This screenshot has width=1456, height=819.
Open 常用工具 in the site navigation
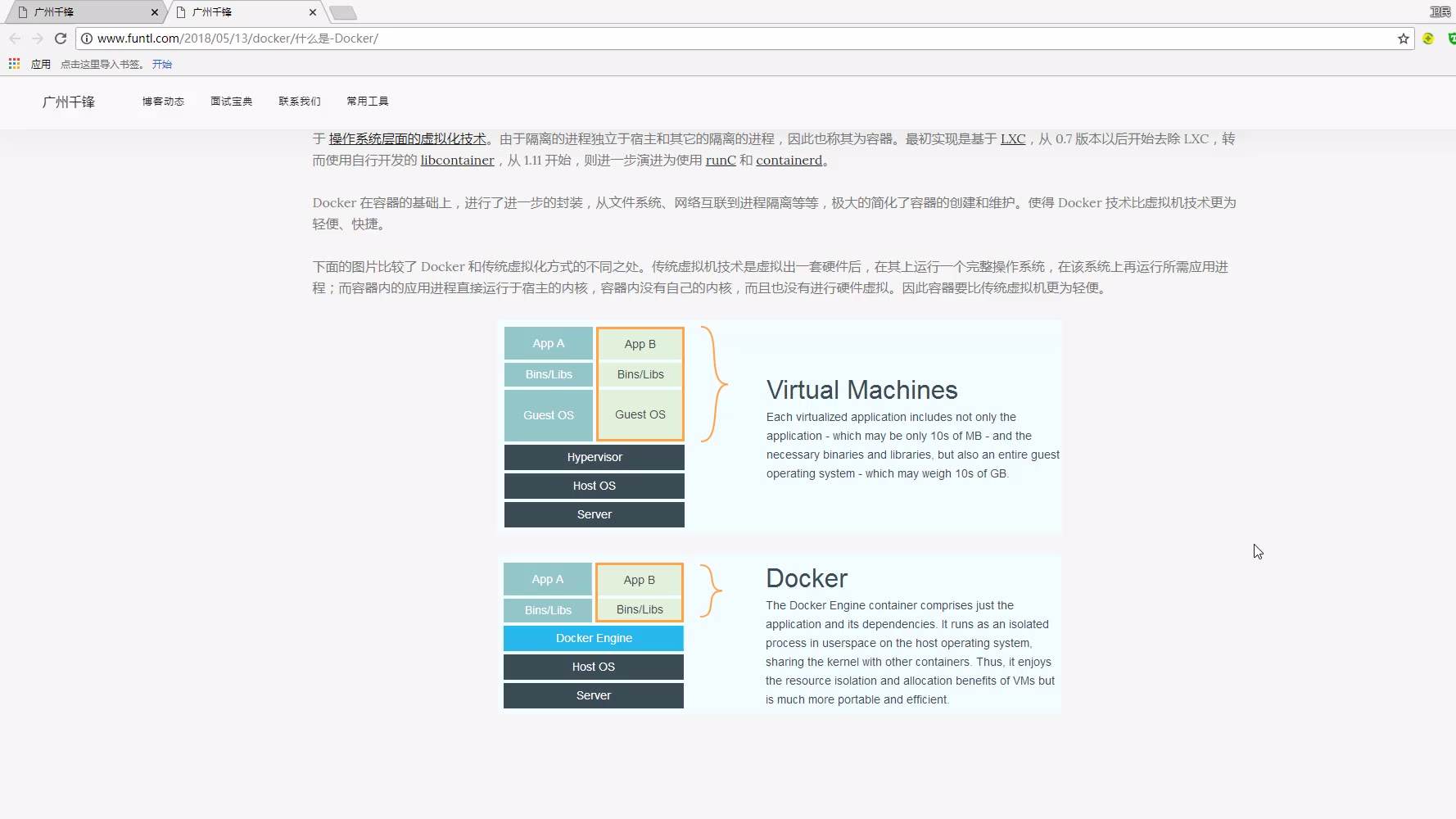pyautogui.click(x=368, y=102)
